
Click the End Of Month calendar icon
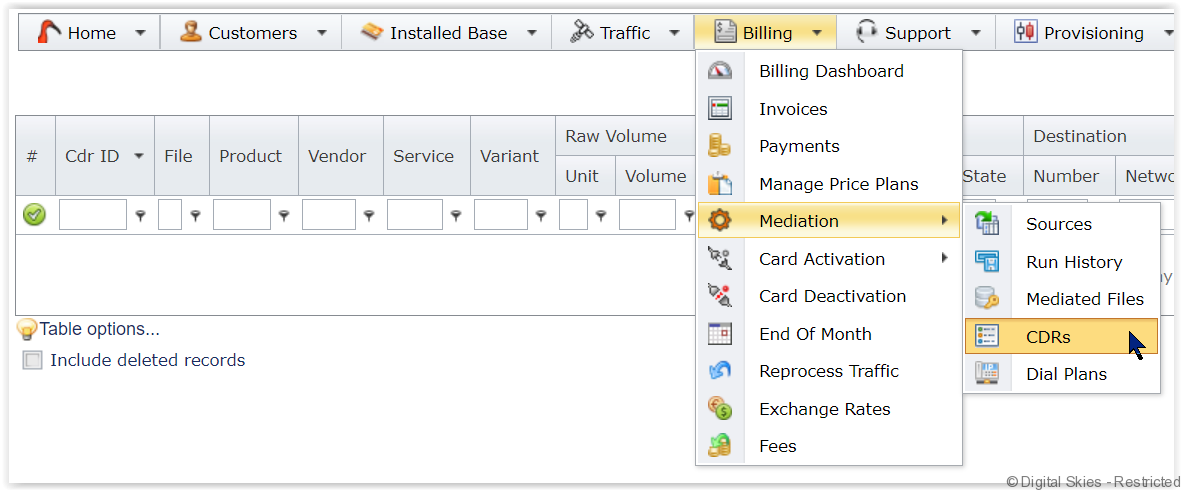719,334
